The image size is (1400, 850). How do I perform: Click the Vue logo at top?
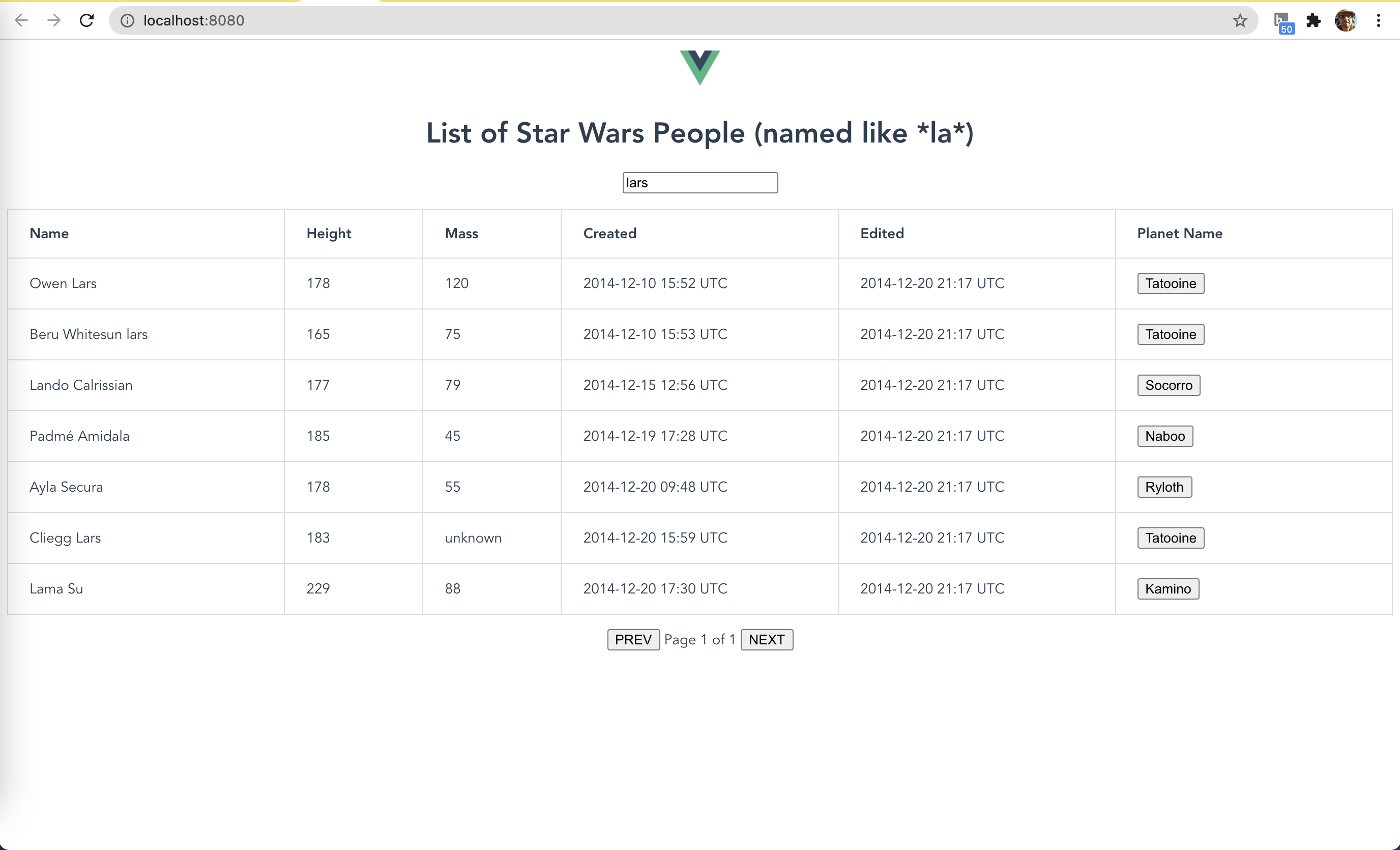click(699, 67)
